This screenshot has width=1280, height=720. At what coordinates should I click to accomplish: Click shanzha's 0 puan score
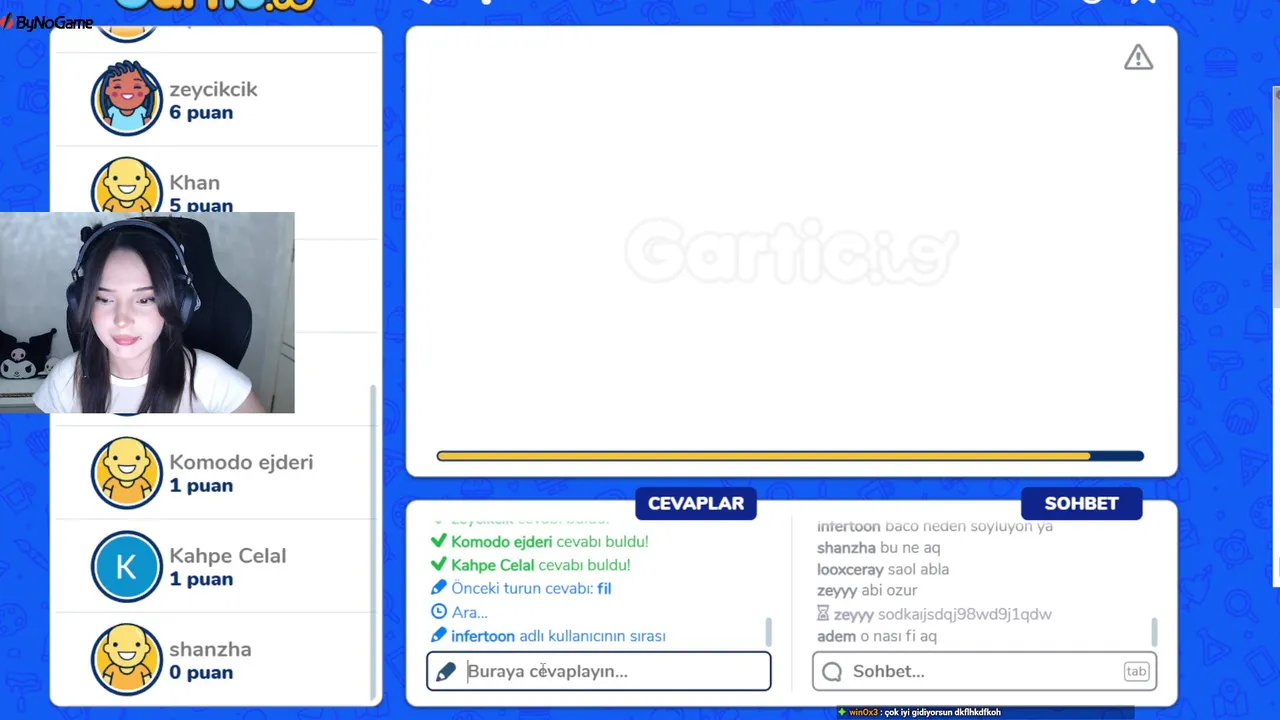[x=201, y=673]
